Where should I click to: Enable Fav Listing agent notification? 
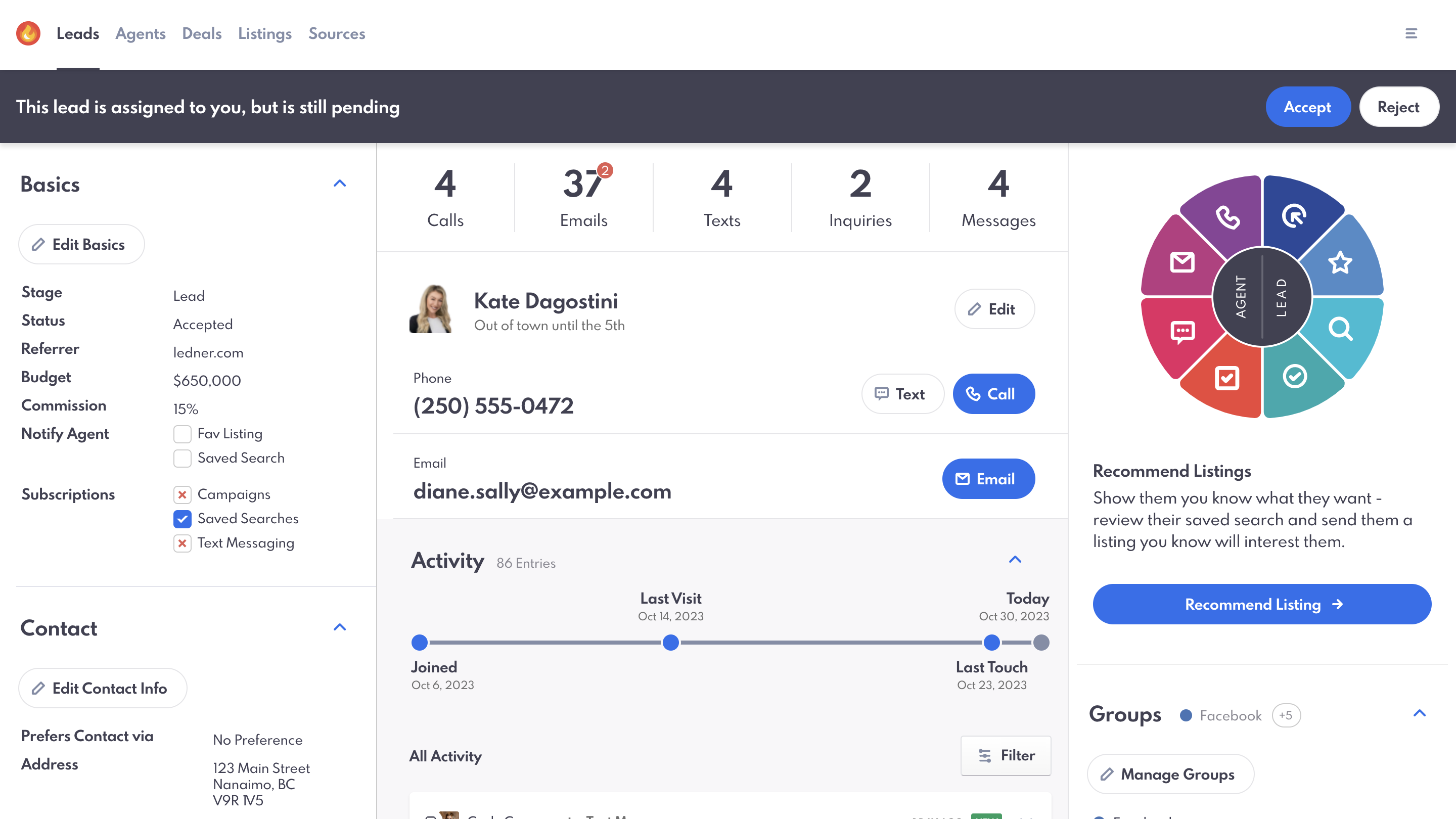point(182,434)
